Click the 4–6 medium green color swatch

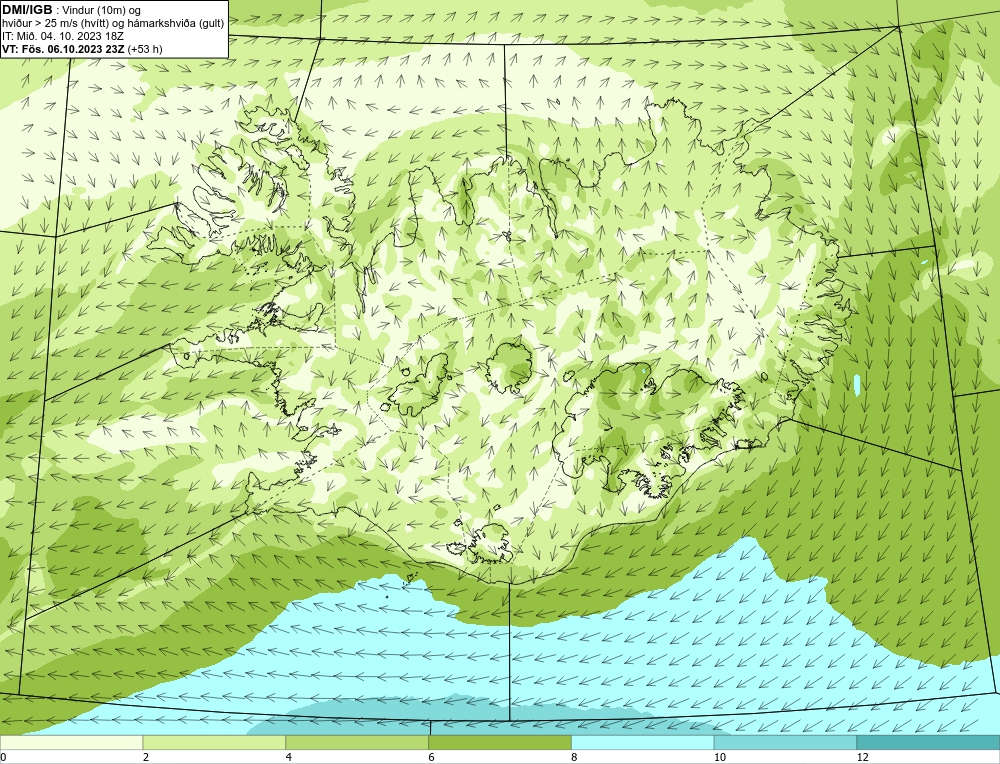pyautogui.click(x=357, y=743)
